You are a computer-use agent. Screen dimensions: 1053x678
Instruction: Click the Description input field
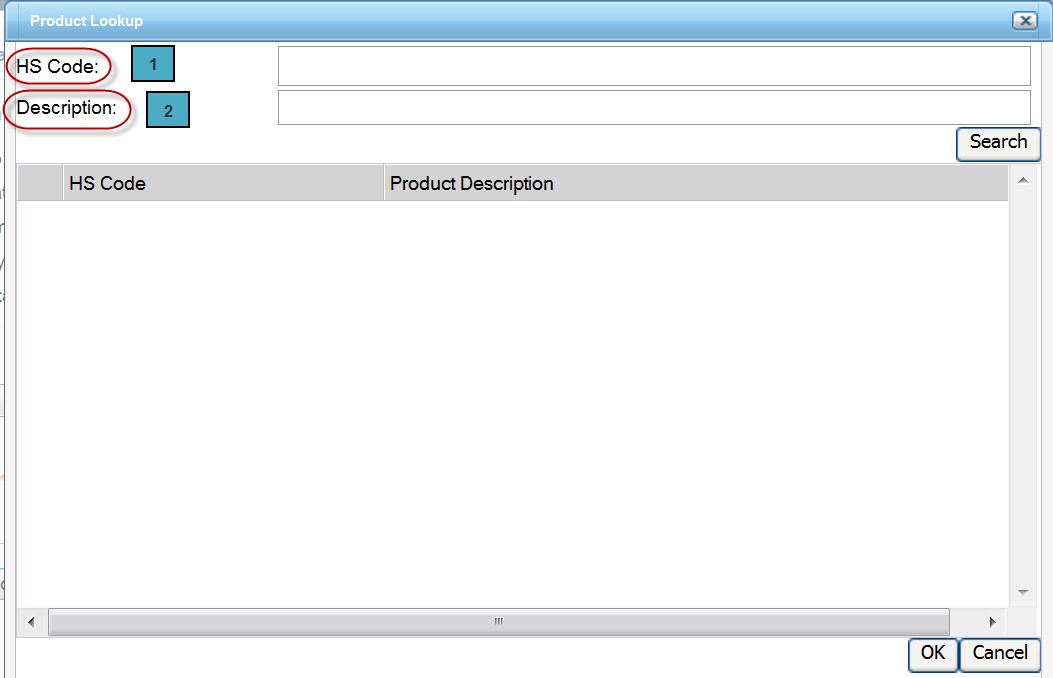(x=654, y=107)
